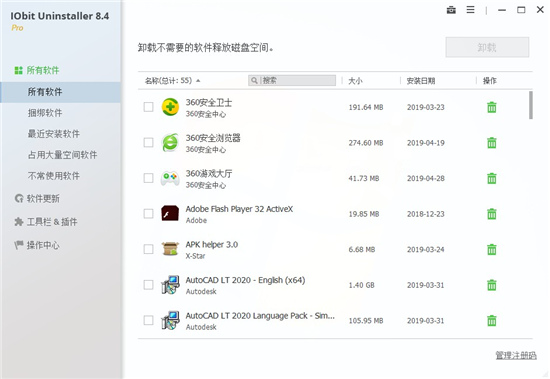Click the search magnifier icon
Image resolution: width=550 pixels, height=379 pixels.
254,80
